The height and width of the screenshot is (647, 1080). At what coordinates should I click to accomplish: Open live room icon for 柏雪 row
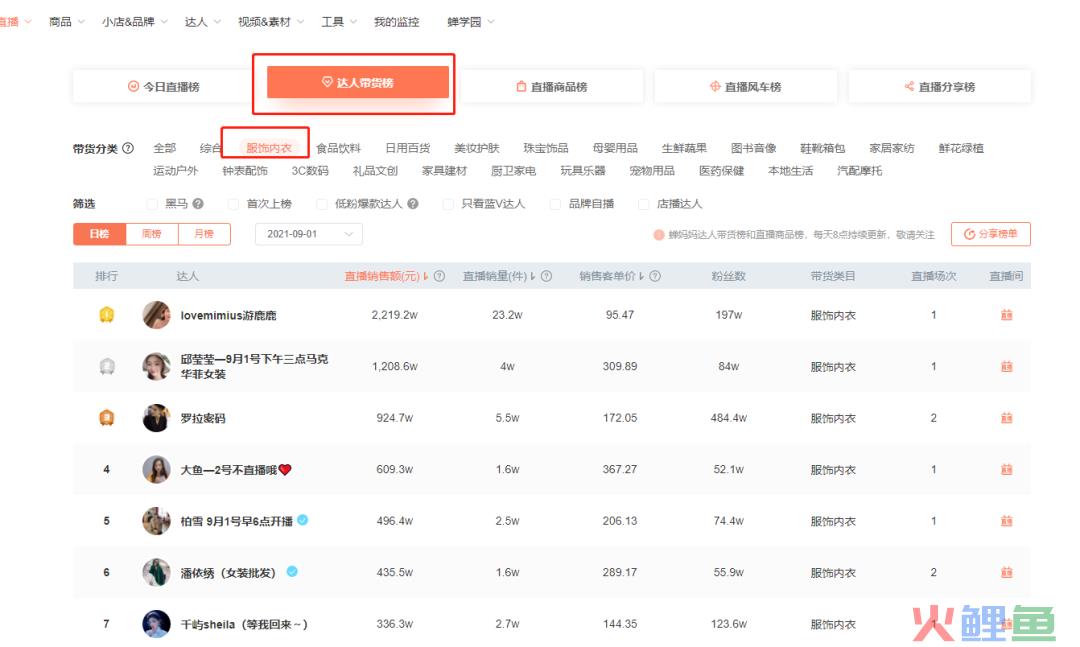(1006, 521)
